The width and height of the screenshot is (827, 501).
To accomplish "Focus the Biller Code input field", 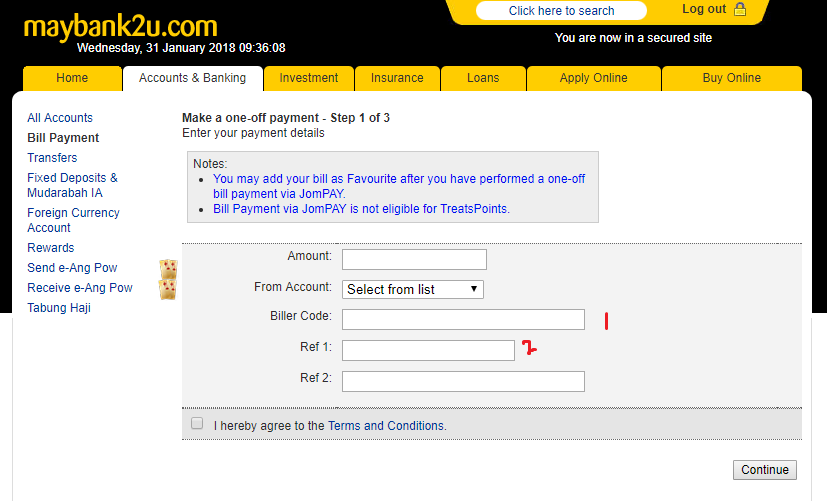I will (x=463, y=320).
